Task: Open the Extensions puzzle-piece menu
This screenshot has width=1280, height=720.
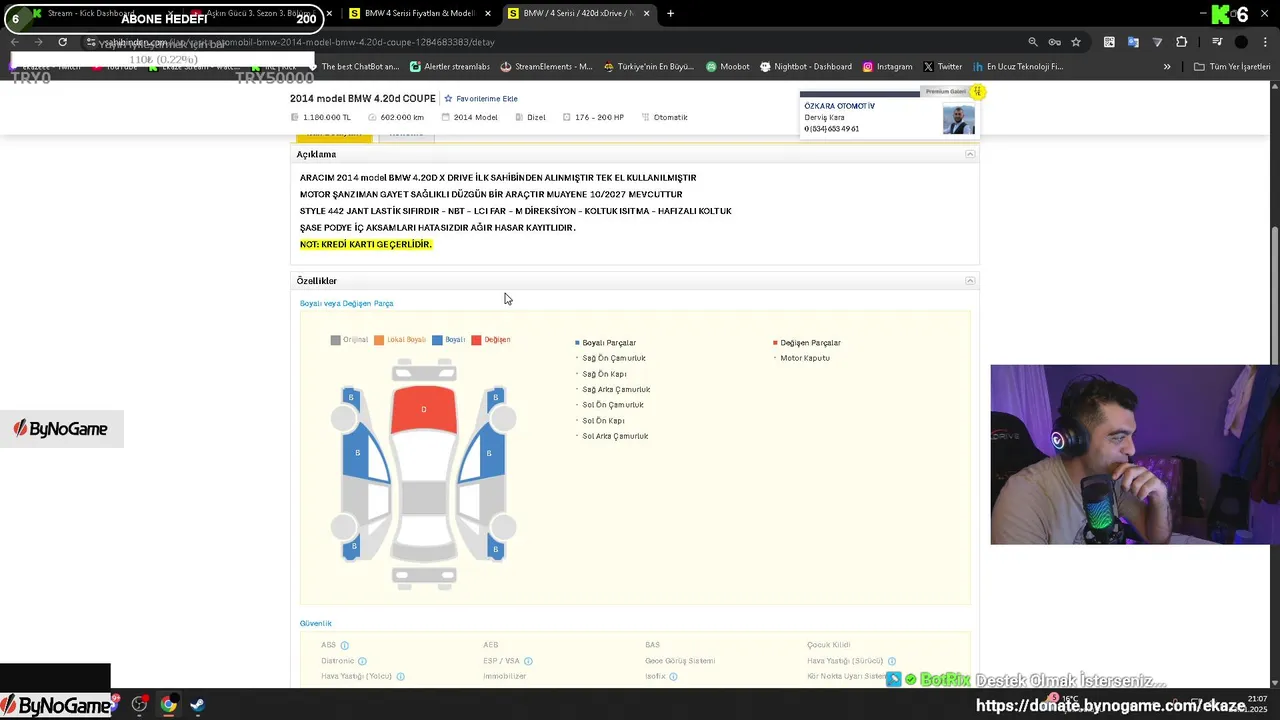Action: click(1182, 42)
